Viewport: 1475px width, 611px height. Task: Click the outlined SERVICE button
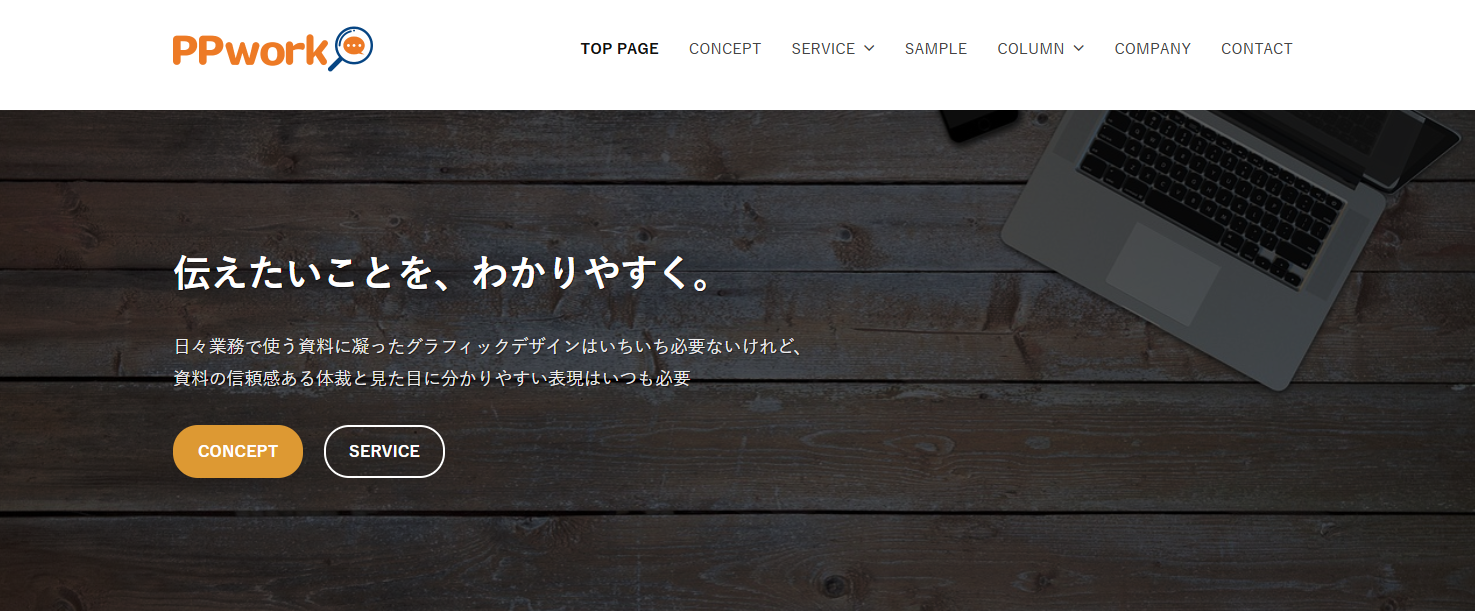click(384, 452)
